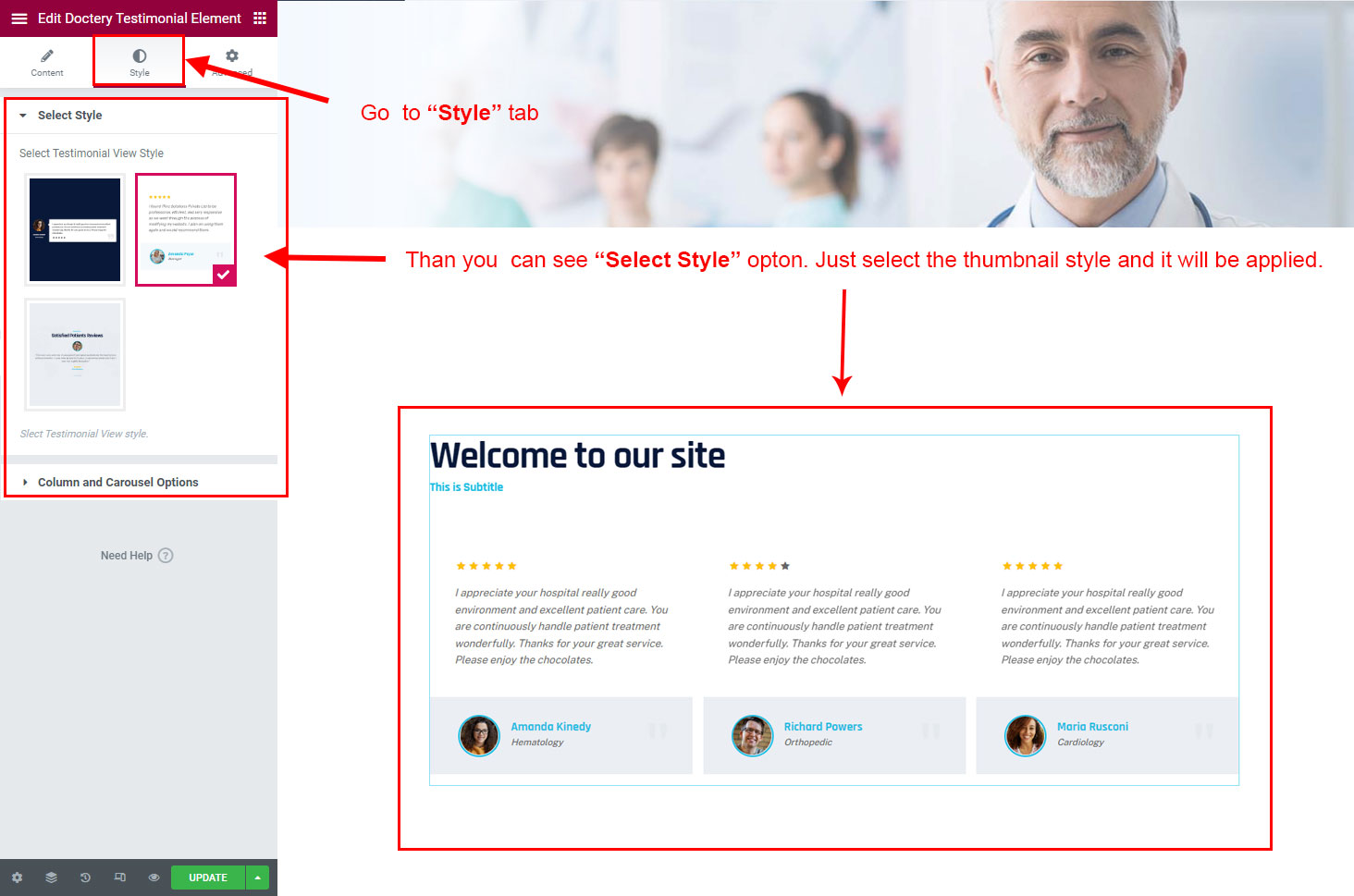Toggle the Preview Changes eye icon
Image resolution: width=1354 pixels, height=896 pixels.
click(154, 878)
